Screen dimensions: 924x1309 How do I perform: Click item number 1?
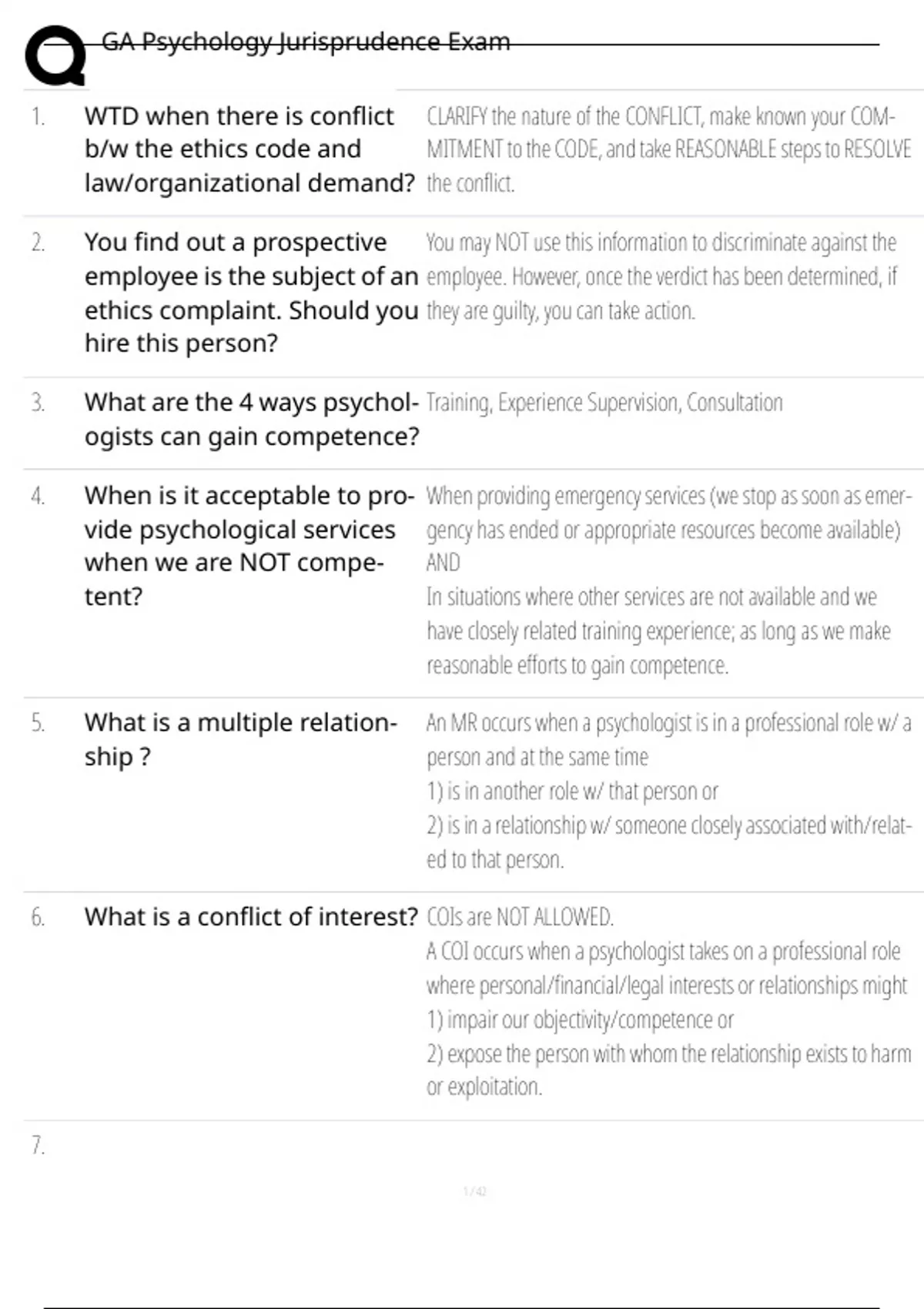coord(38,116)
